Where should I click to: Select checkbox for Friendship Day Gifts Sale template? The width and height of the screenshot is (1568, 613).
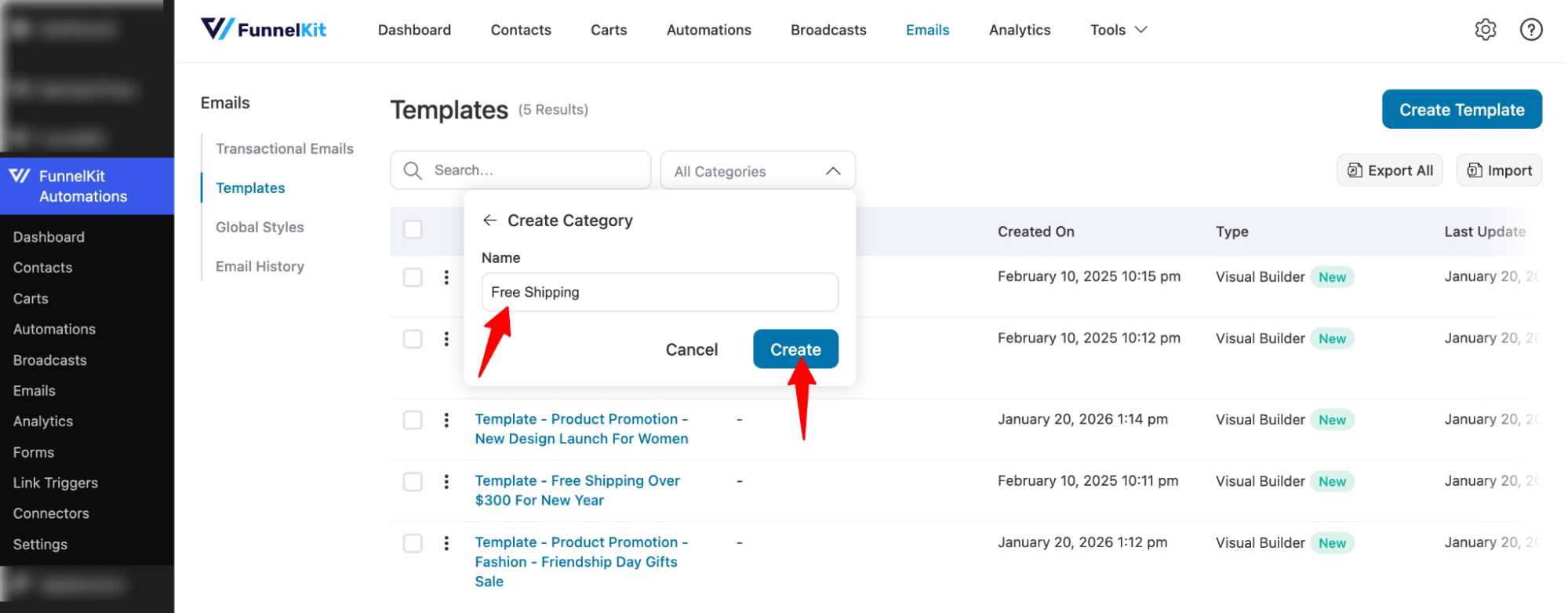tap(413, 543)
